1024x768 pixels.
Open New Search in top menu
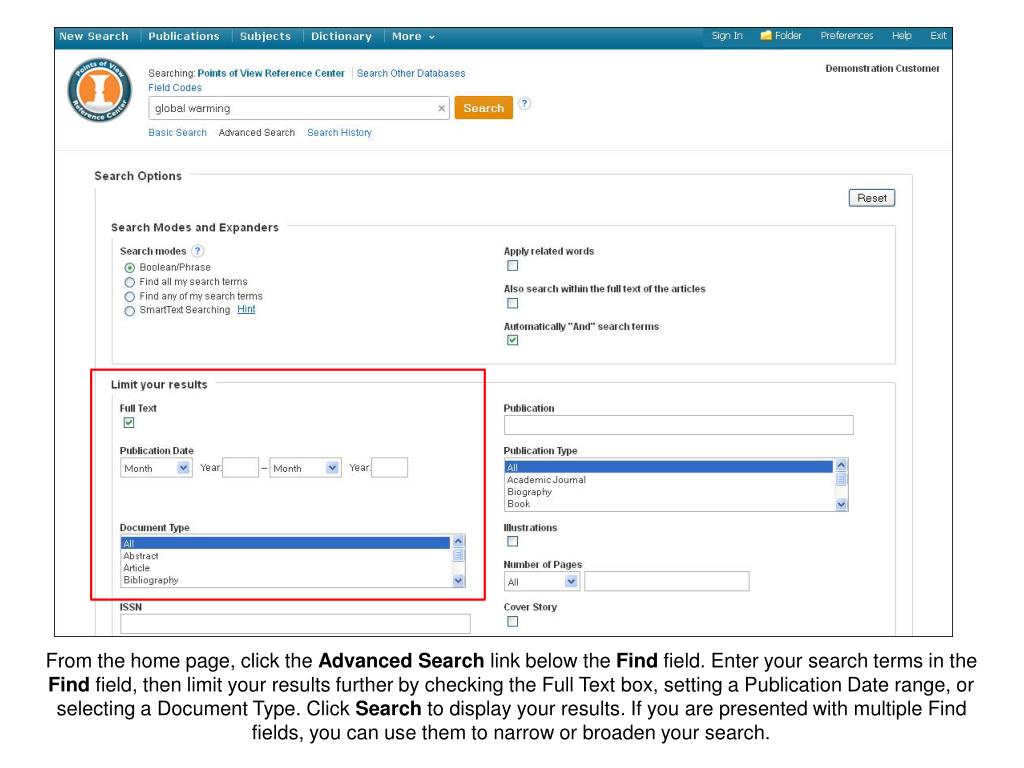click(94, 37)
